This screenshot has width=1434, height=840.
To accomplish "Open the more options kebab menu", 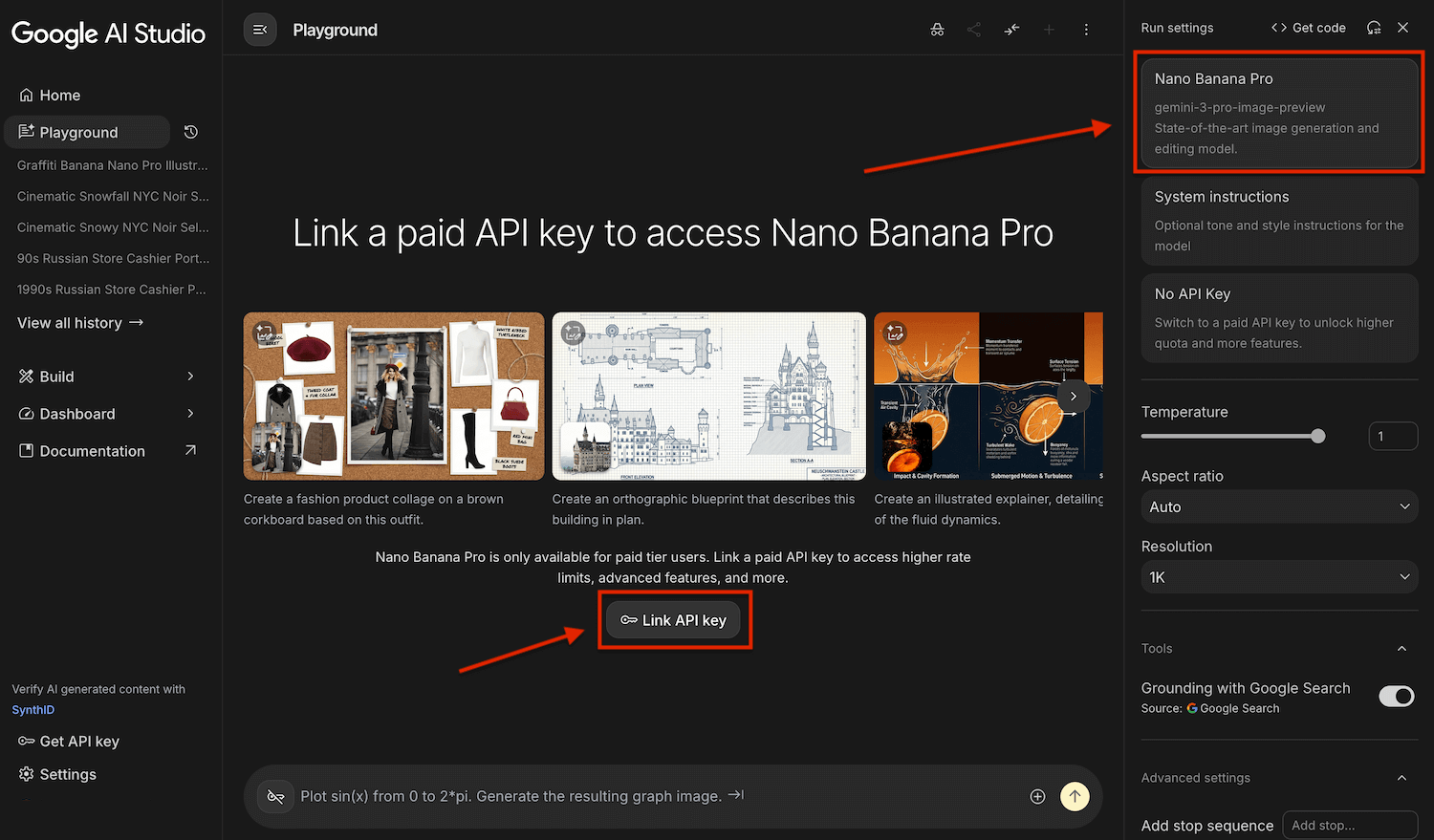I will tap(1086, 30).
